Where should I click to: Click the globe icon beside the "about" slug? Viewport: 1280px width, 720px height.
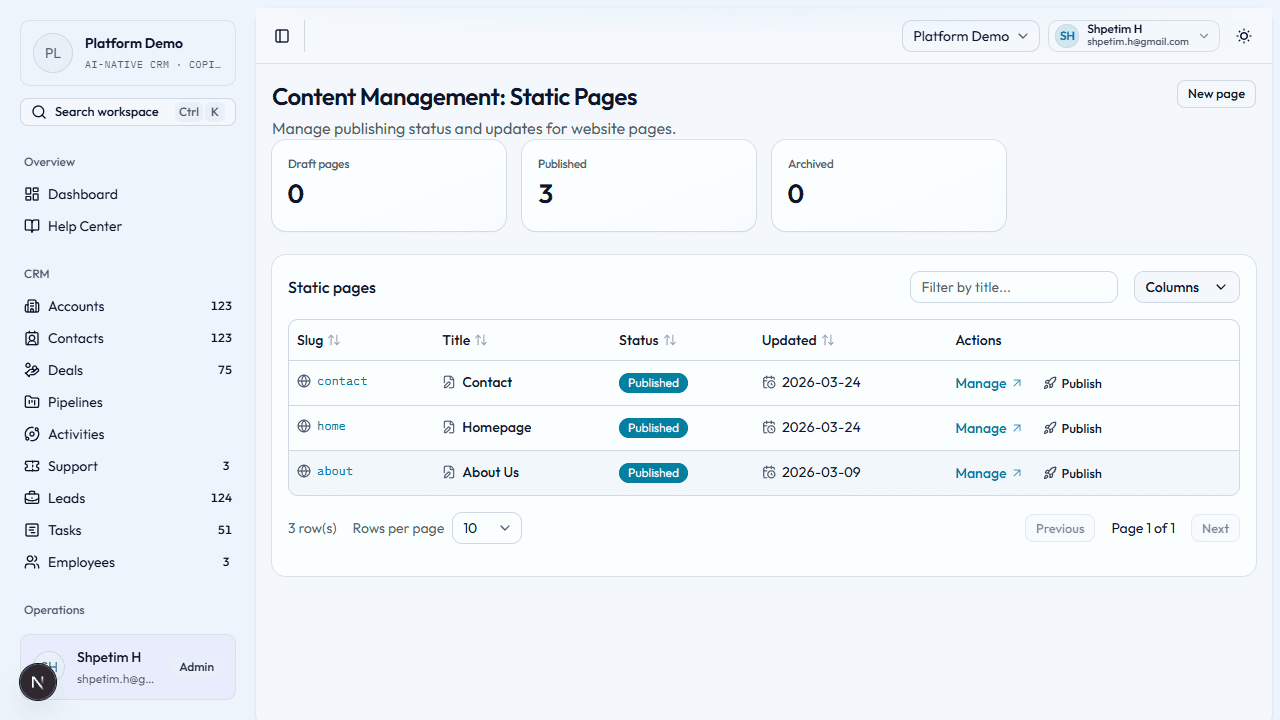[304, 470]
